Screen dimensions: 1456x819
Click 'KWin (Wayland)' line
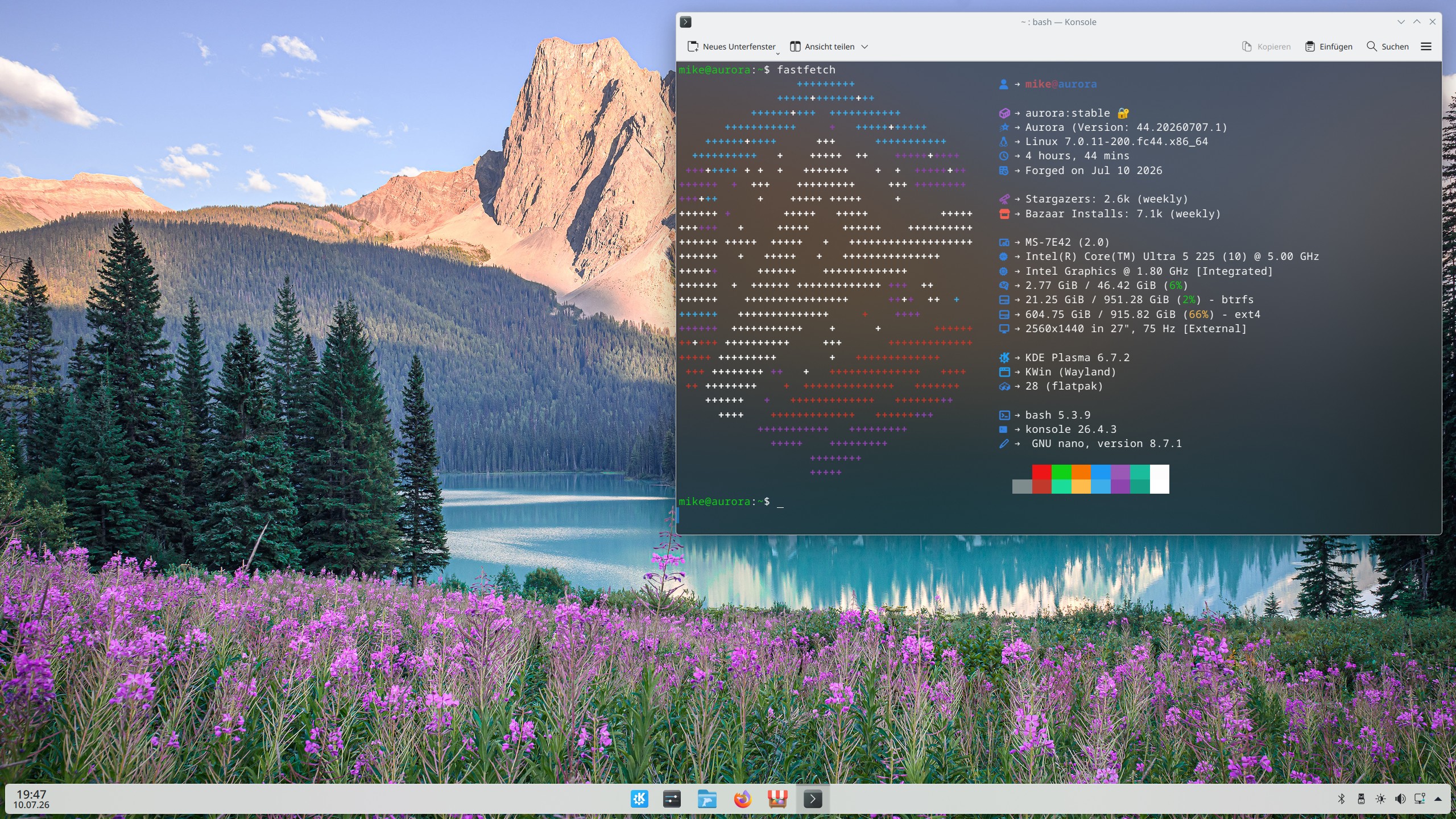[x=1070, y=372]
